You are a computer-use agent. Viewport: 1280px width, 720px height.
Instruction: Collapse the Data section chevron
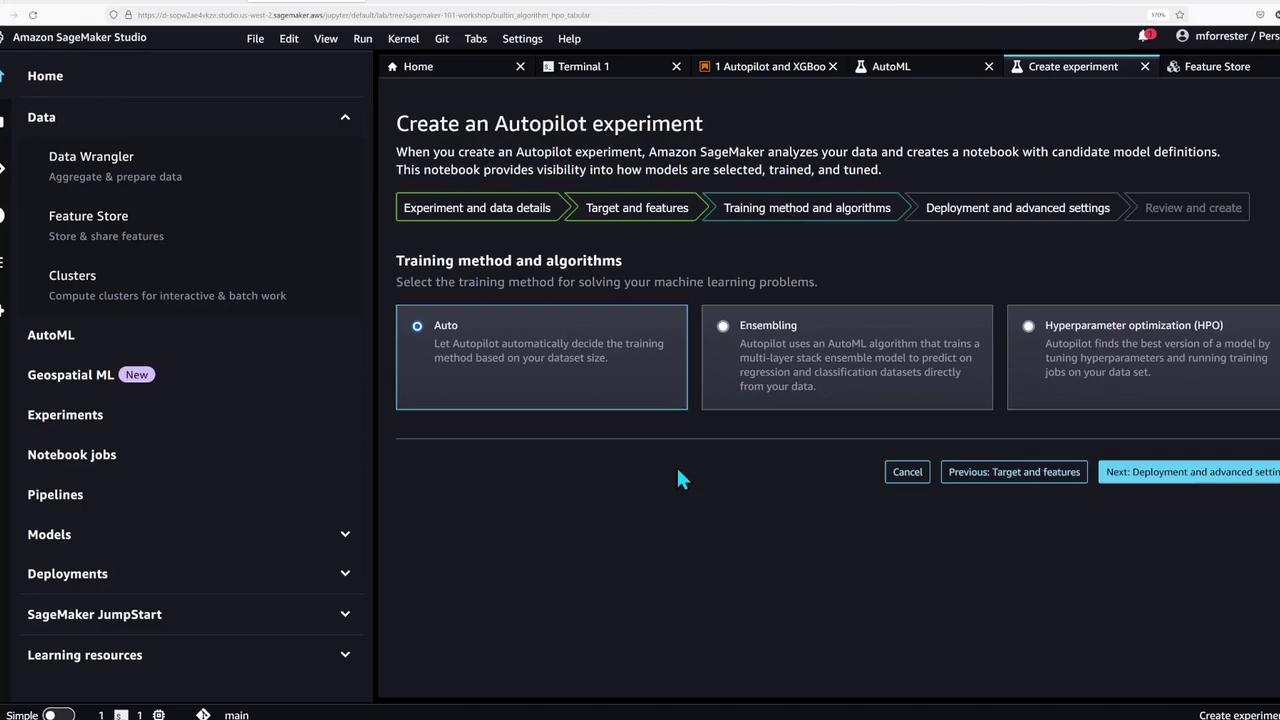click(345, 118)
